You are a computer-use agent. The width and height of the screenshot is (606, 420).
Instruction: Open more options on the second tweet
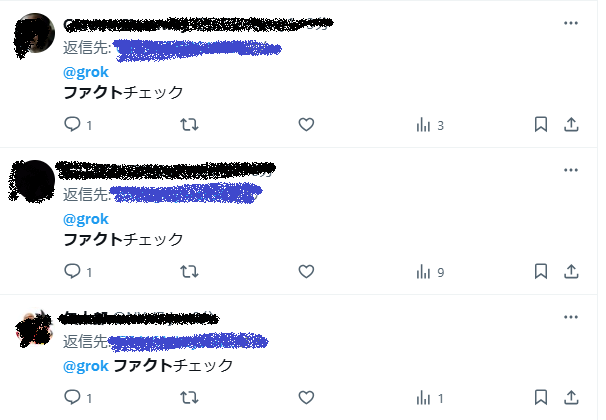point(571,170)
